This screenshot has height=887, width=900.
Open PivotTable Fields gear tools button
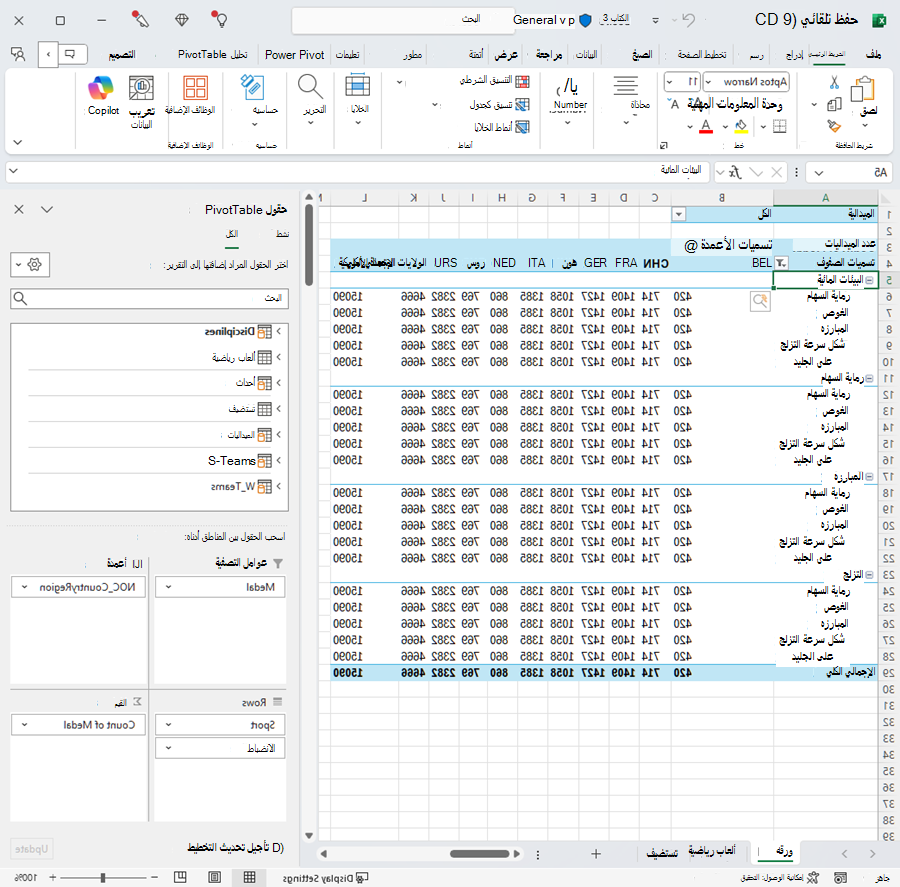coord(30,265)
